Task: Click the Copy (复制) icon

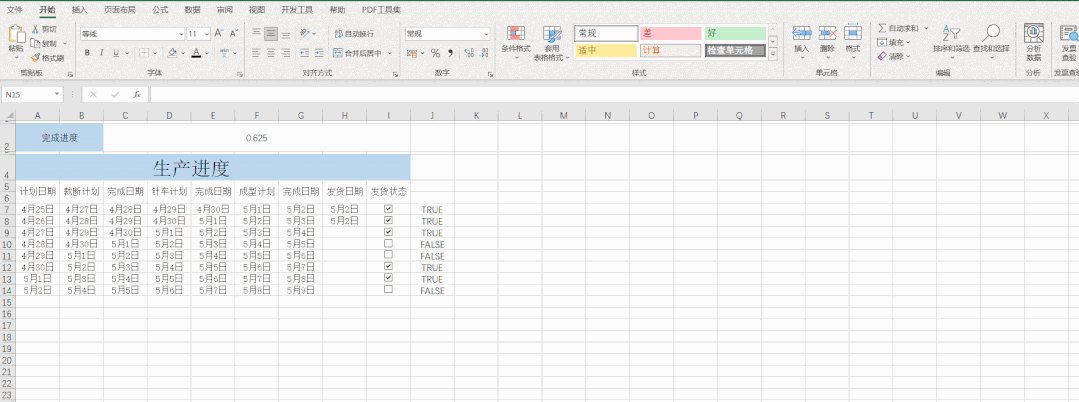Action: [35, 43]
